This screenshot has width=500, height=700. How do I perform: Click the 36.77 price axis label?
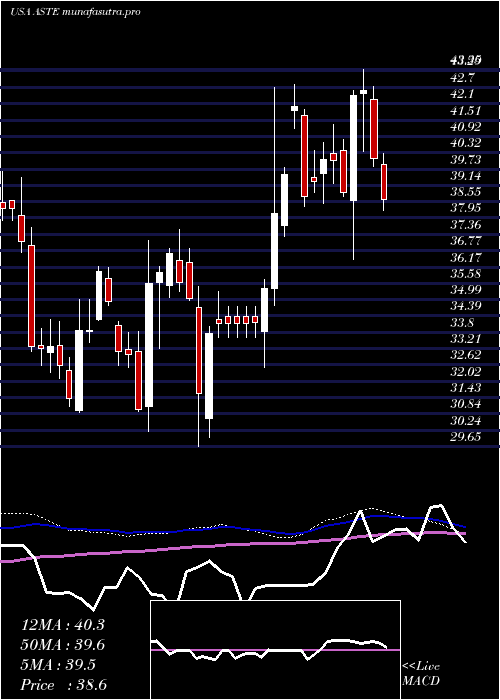[x=464, y=241]
